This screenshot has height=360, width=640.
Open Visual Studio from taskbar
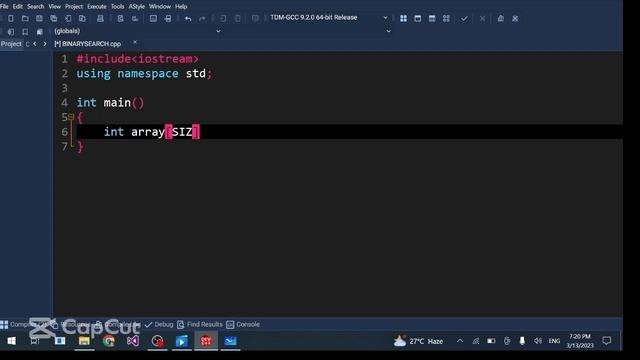click(x=133, y=341)
